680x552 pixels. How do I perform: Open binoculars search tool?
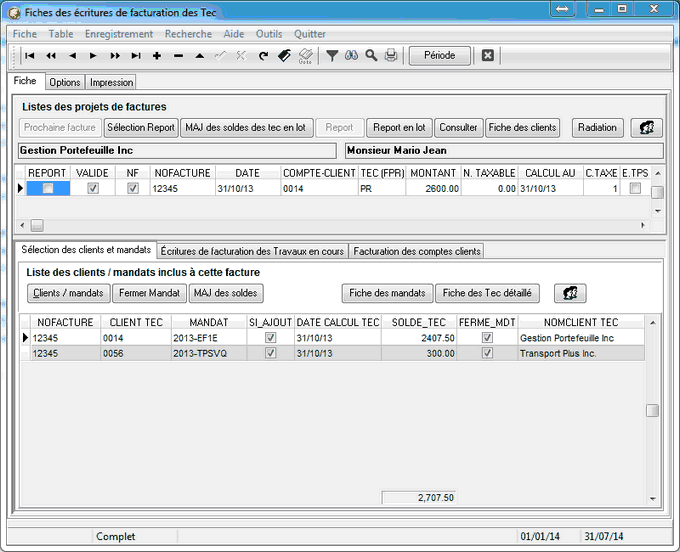click(351, 56)
